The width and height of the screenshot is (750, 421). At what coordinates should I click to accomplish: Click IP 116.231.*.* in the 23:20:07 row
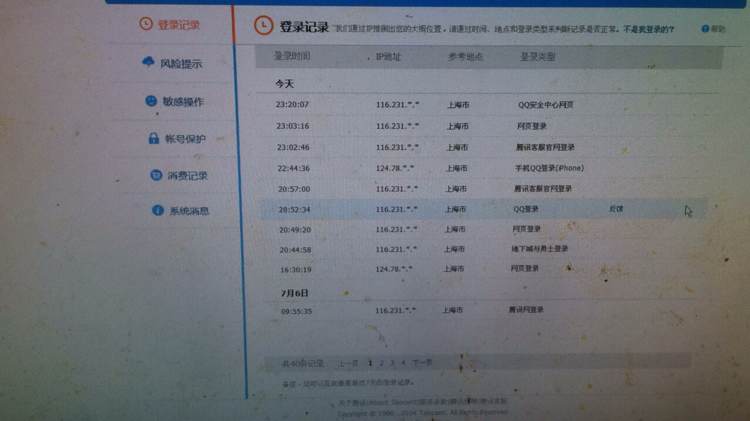397,104
